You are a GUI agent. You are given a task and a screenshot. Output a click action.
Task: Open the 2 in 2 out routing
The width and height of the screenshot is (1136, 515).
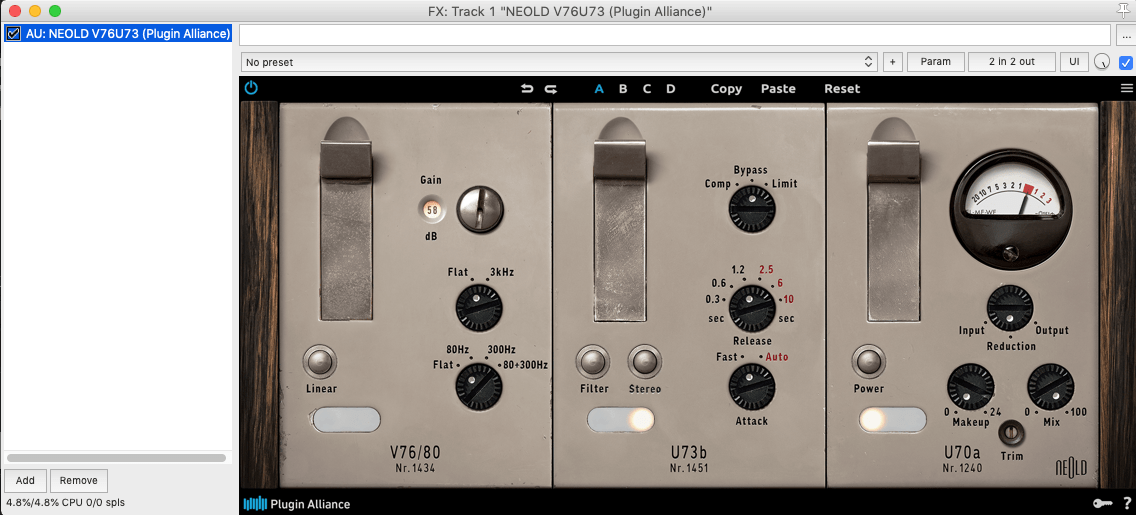click(1012, 62)
